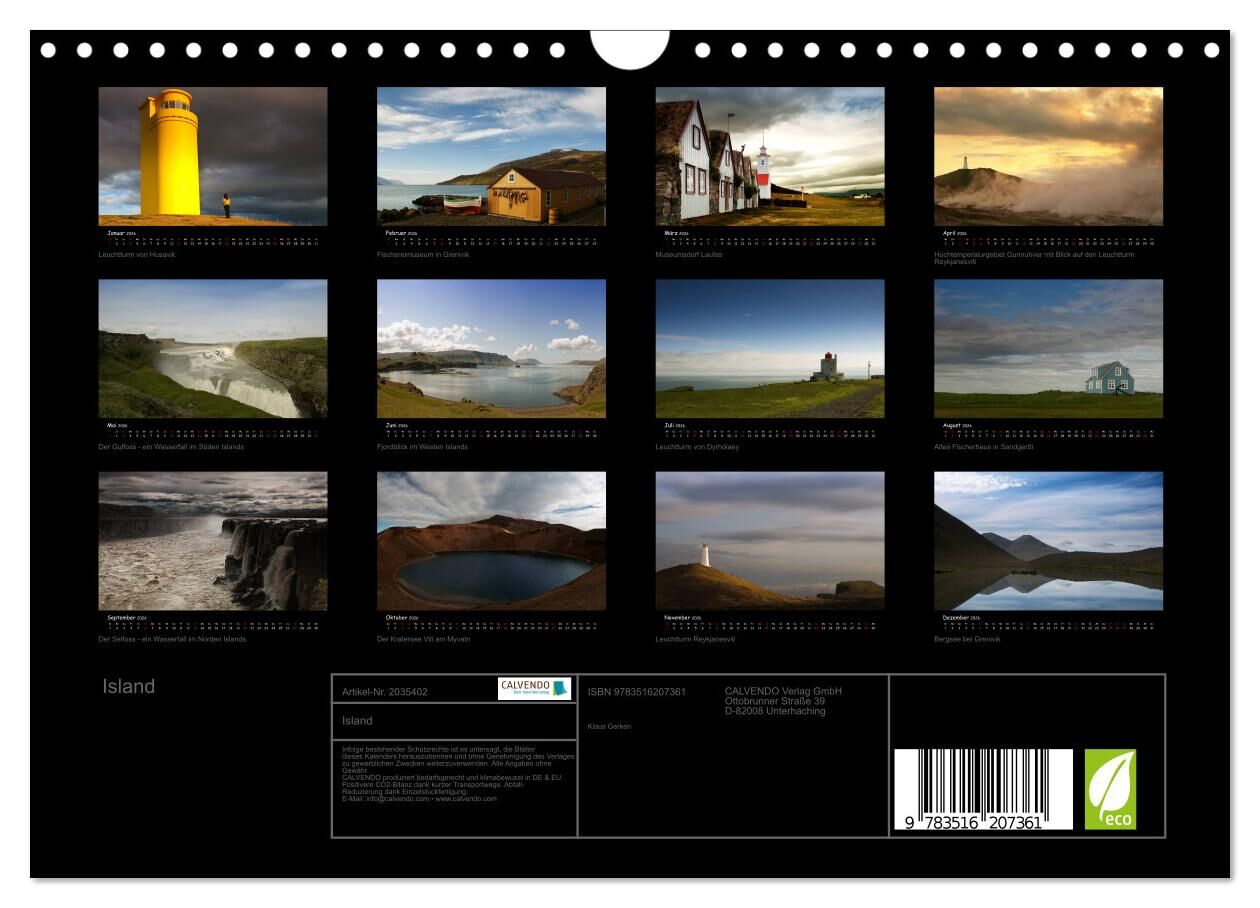1260x908 pixels.
Task: Select the blue fisherman's house in Sandgerði photo
Action: (1048, 348)
